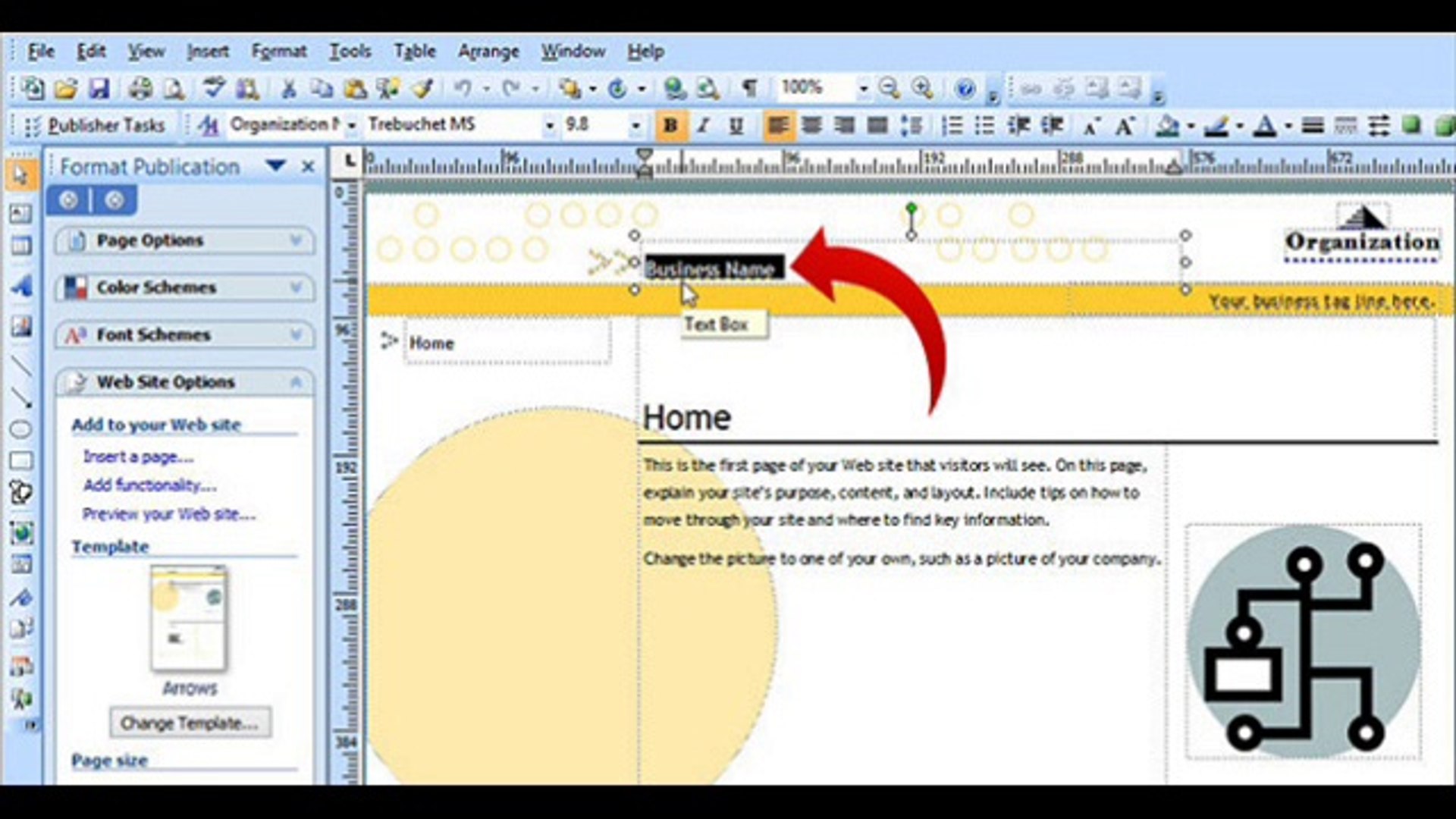Click the Save icon in toolbar
This screenshot has height=819, width=1456.
[x=99, y=89]
